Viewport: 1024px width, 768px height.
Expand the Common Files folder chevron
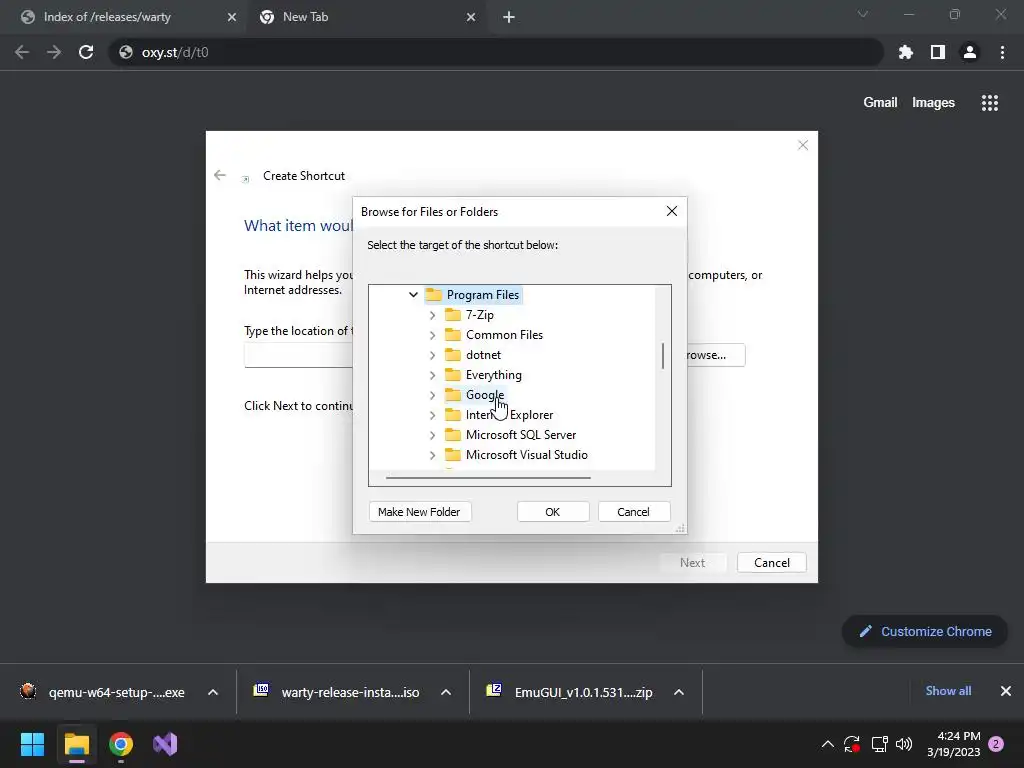click(432, 335)
